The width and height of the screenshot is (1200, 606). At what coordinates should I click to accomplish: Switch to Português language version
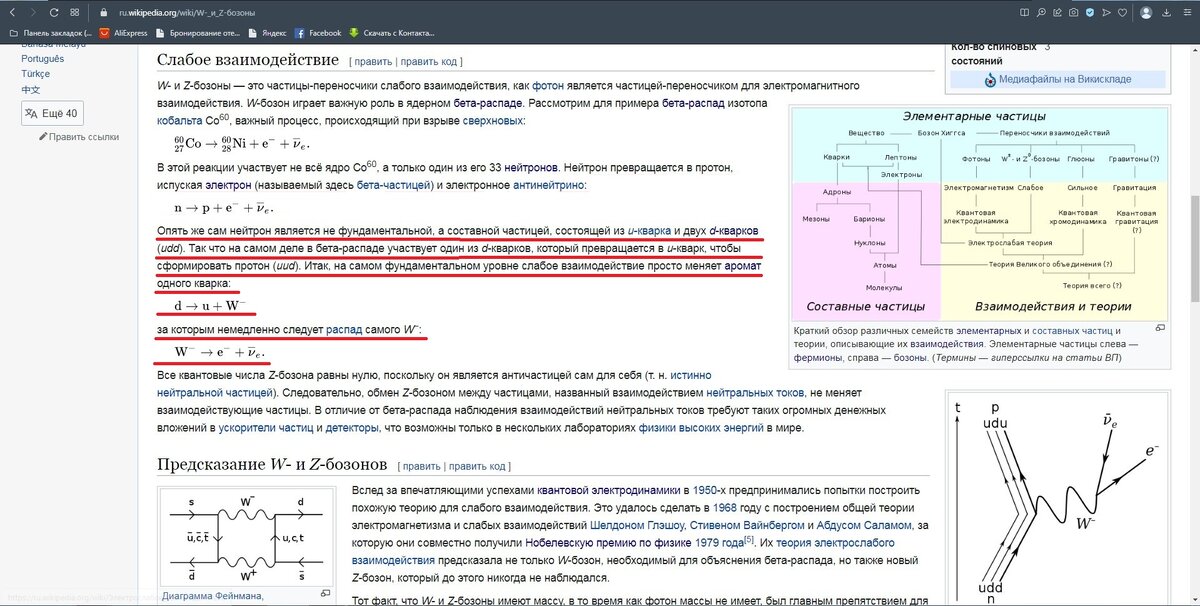pos(43,59)
